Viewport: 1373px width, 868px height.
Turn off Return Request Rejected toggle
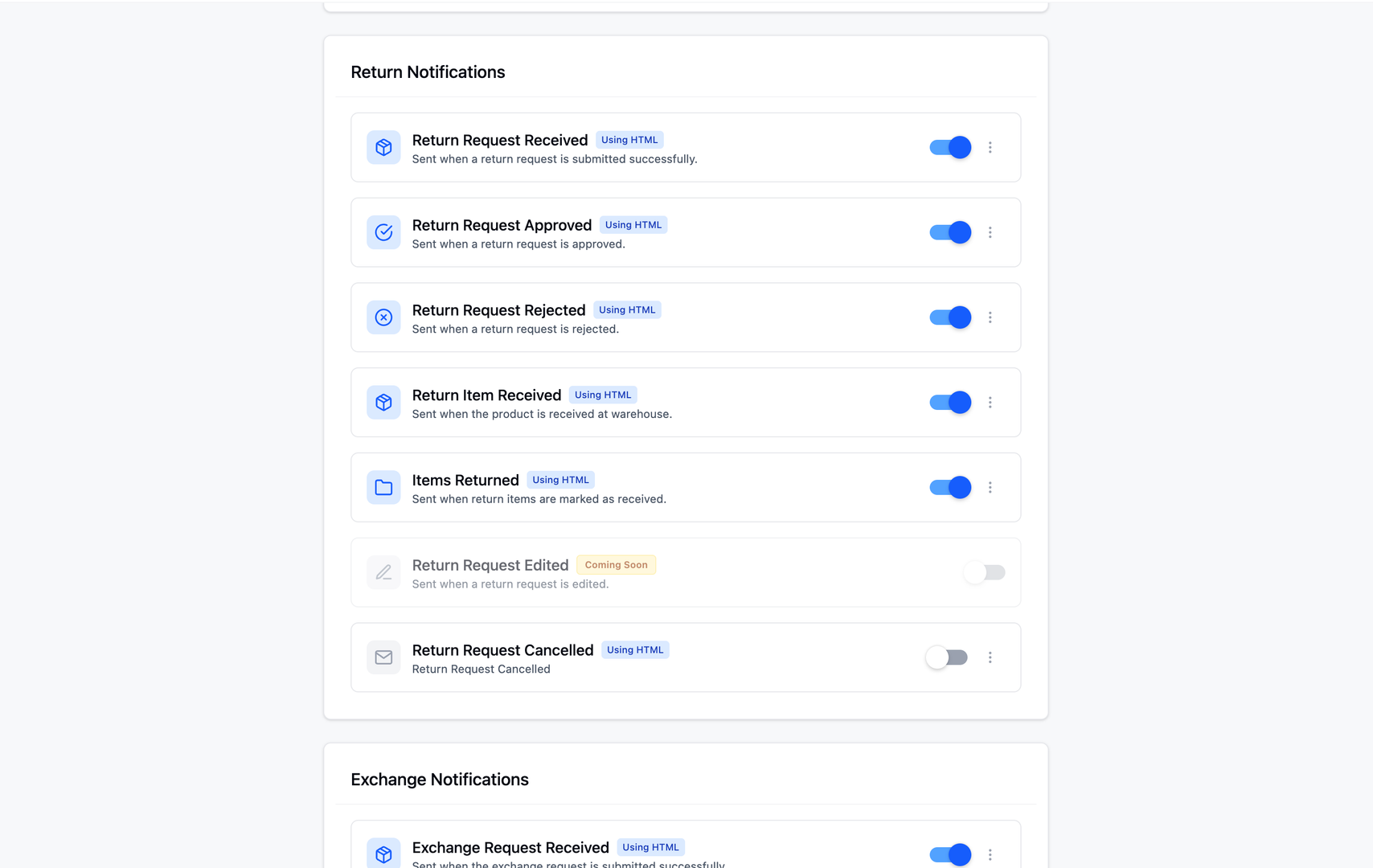coord(950,317)
